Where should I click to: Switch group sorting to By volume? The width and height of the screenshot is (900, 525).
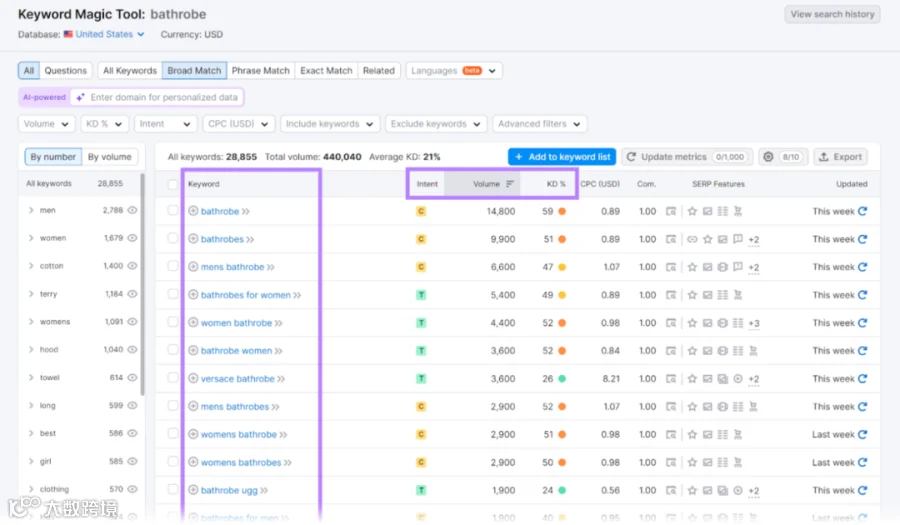pyautogui.click(x=110, y=157)
